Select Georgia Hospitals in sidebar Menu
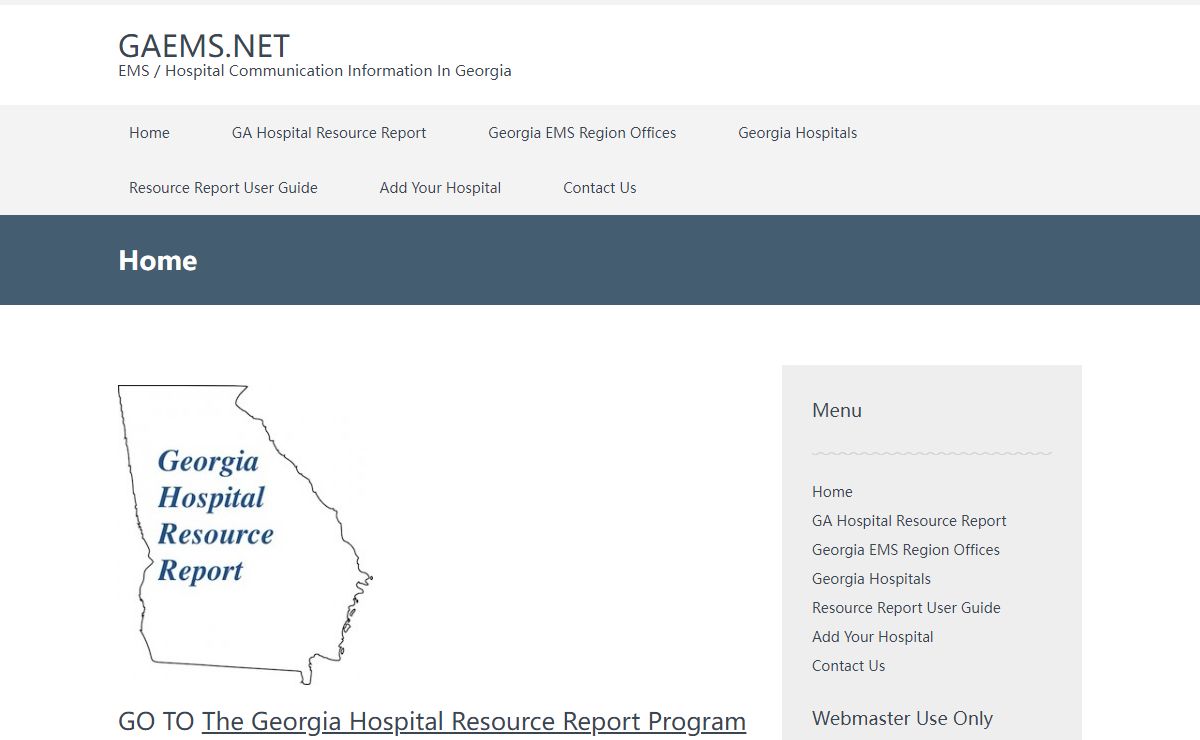1200x740 pixels. [871, 579]
